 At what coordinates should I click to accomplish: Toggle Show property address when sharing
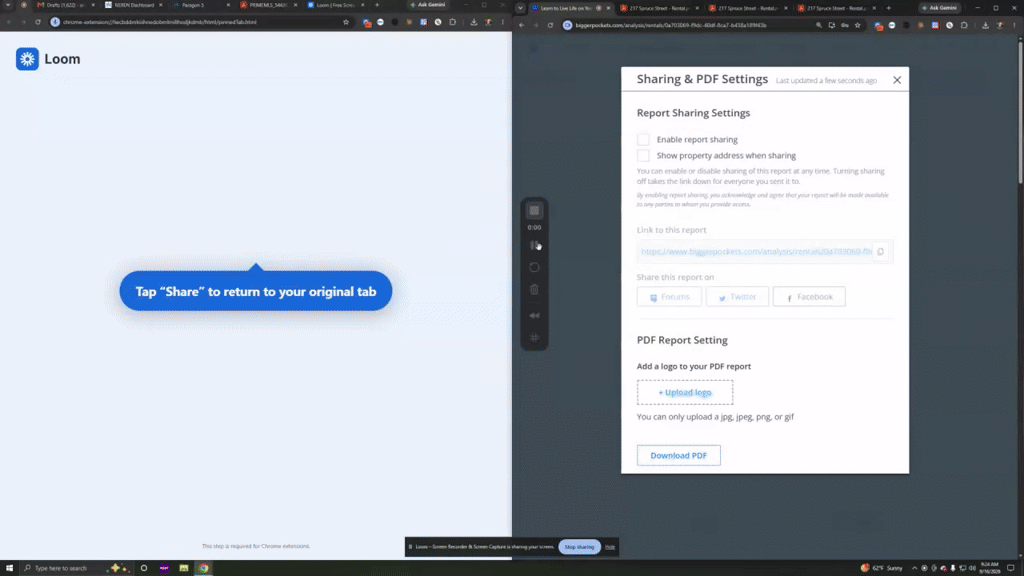643,155
